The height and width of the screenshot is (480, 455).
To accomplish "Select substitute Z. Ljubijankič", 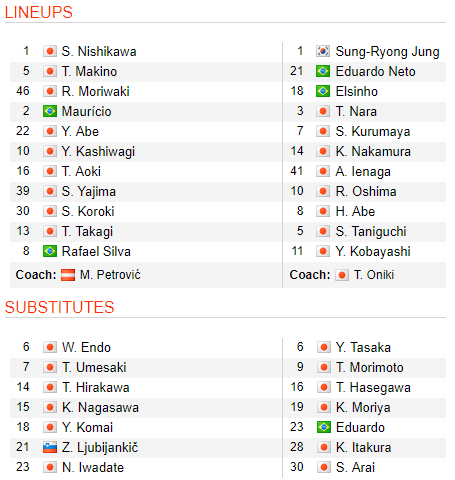I will click(x=100, y=448).
